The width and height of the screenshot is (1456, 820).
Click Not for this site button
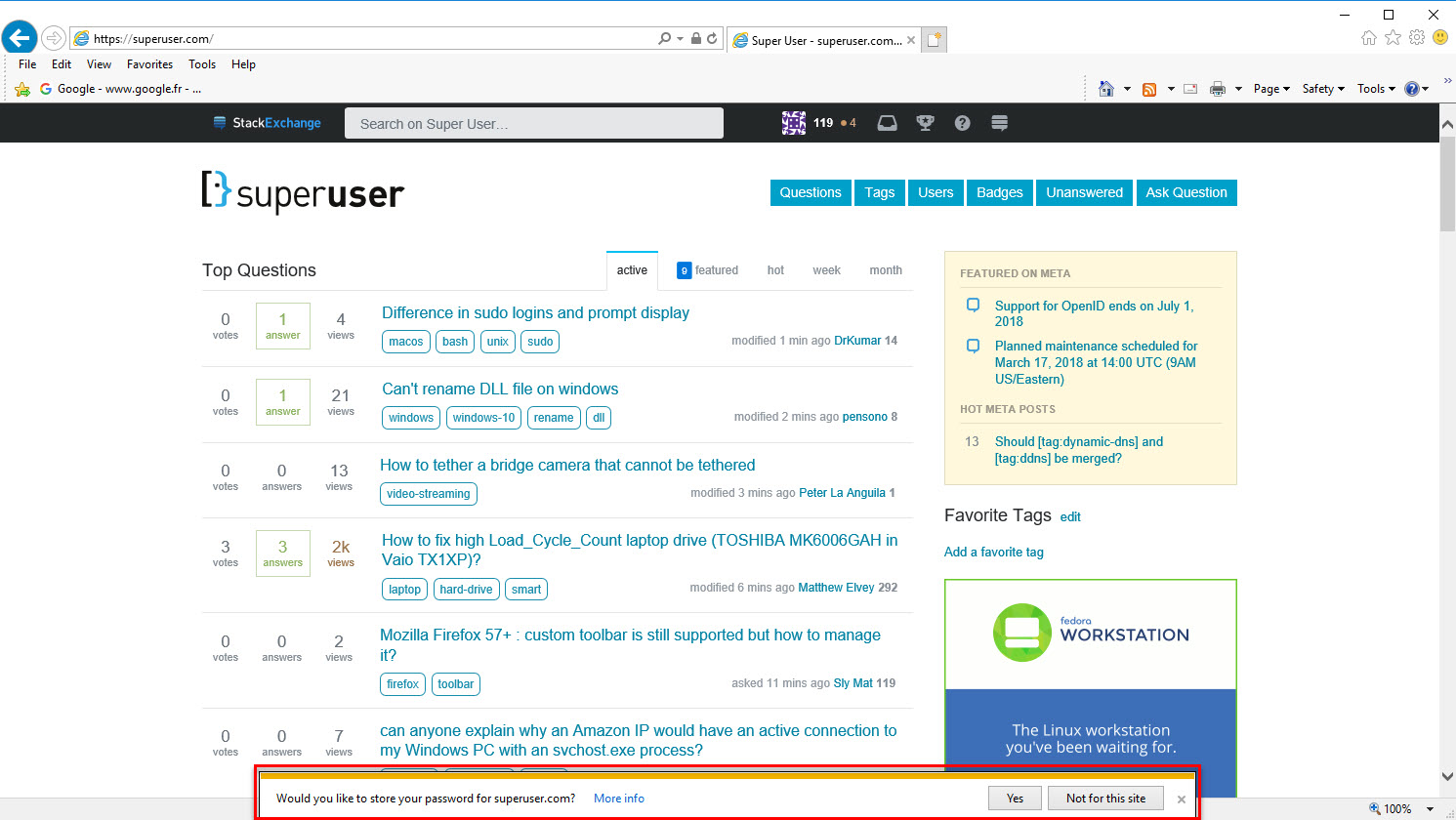pos(1105,799)
